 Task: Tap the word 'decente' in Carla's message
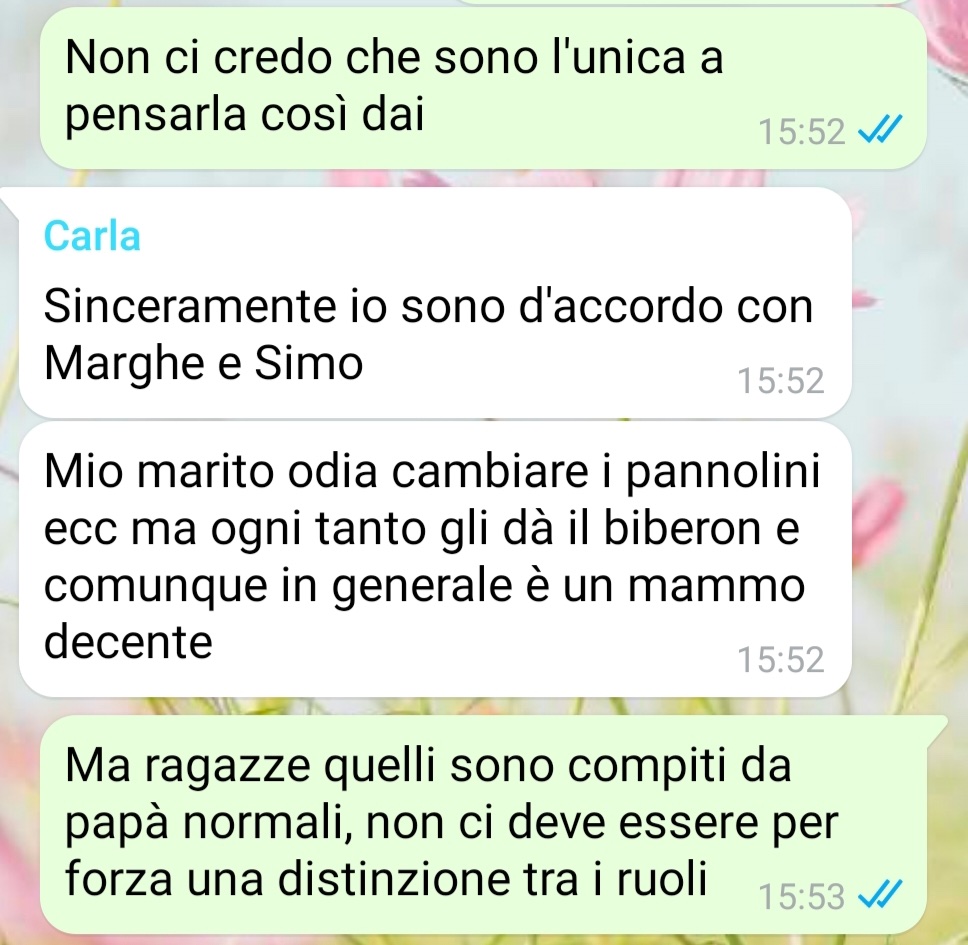tap(128, 642)
